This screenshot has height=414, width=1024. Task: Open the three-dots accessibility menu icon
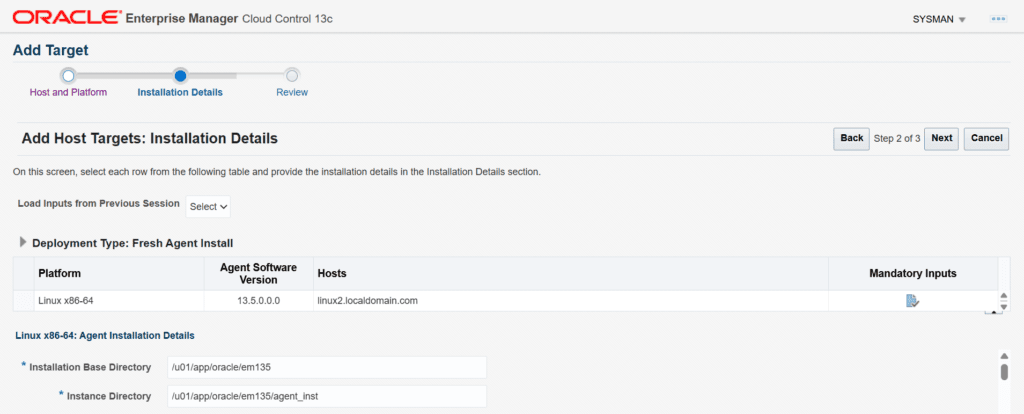pyautogui.click(x=998, y=19)
